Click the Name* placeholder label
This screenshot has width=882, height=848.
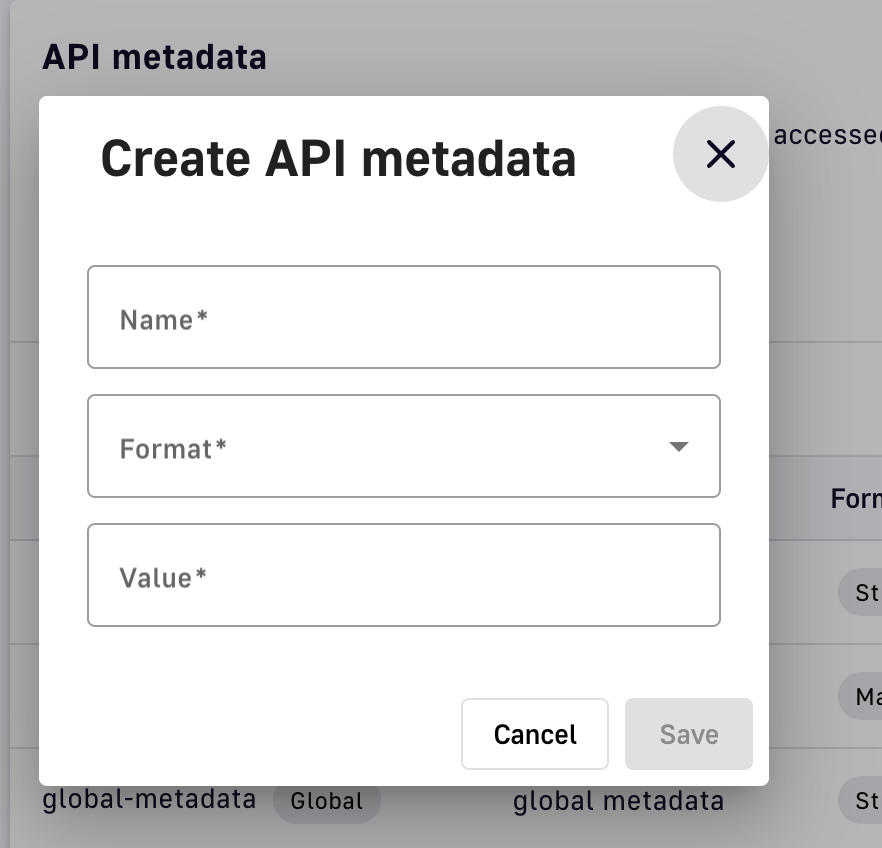point(164,320)
